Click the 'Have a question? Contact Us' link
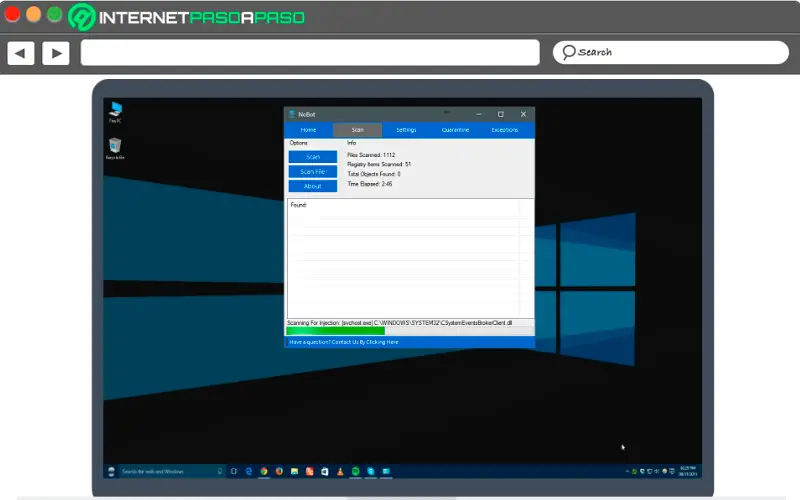Viewport: 800px width, 500px height. coord(344,342)
